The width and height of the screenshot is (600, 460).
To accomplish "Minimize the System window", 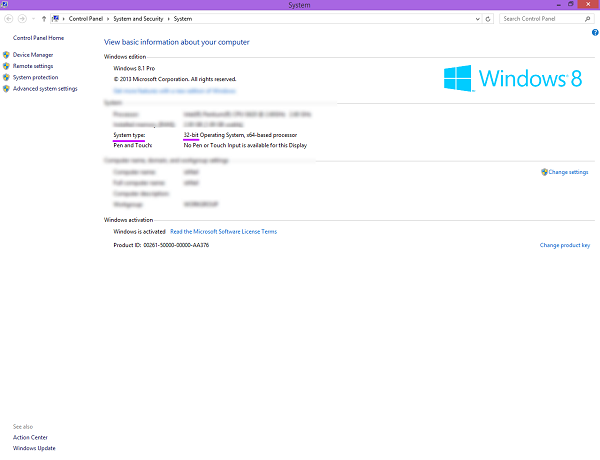I will click(559, 5).
